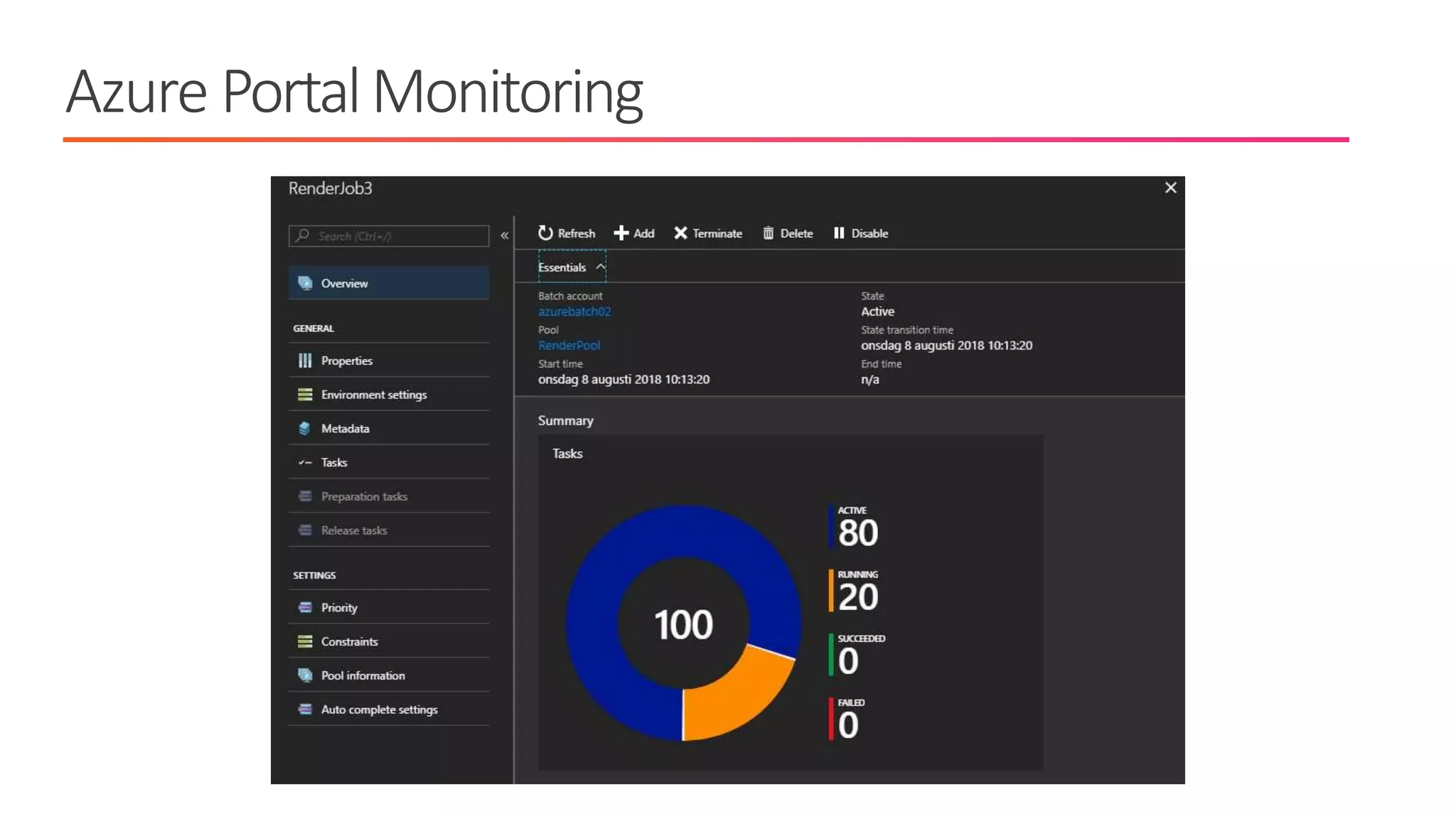This screenshot has height=819, width=1456.
Task: Open Environment settings menu item
Action: 373,395
